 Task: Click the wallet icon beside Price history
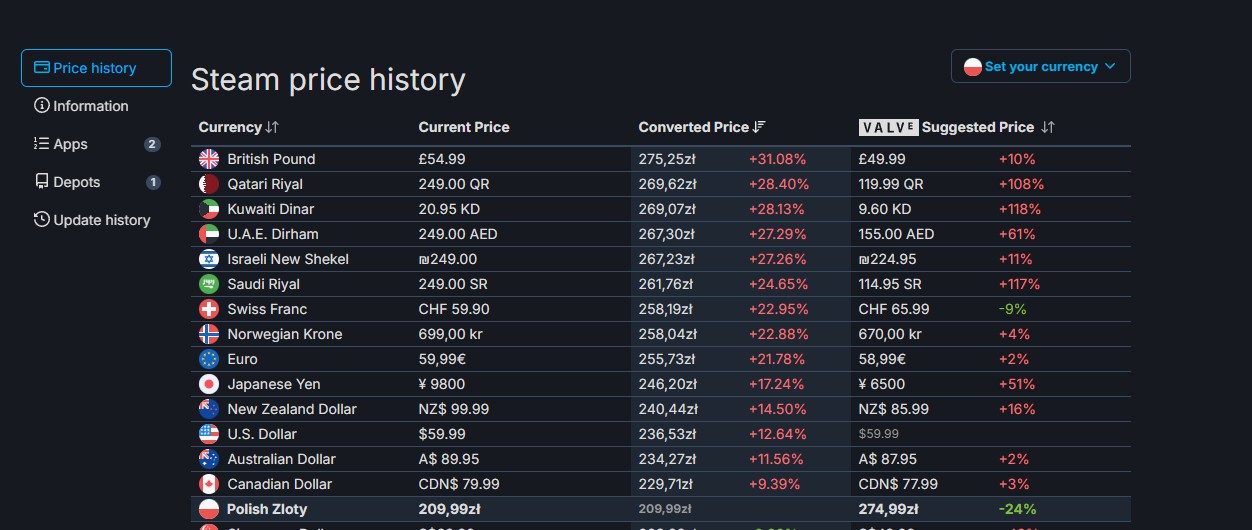click(x=42, y=68)
